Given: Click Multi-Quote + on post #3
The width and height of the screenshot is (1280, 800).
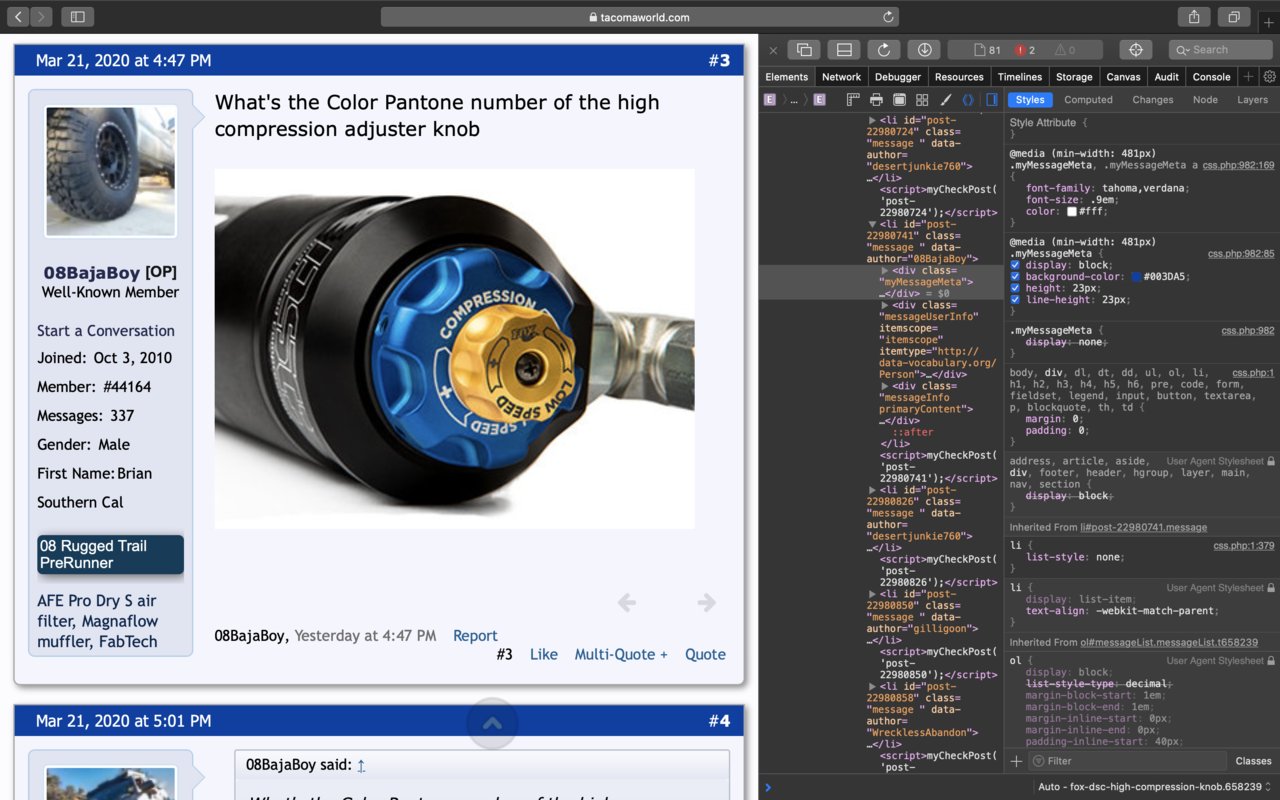Looking at the screenshot, I should coord(621,655).
